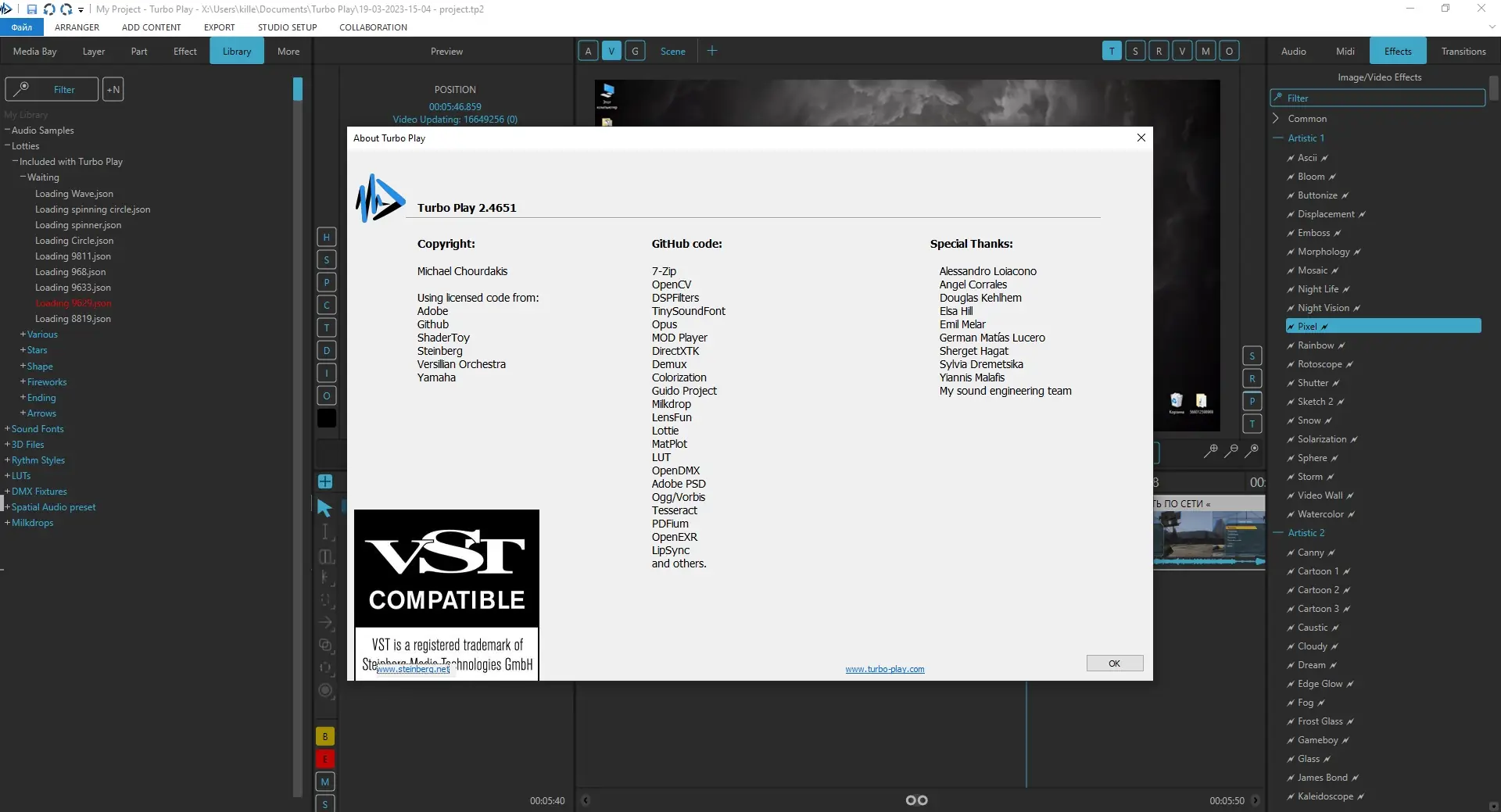
Task: Click the +N button beside library Filter
Action: coord(113,89)
